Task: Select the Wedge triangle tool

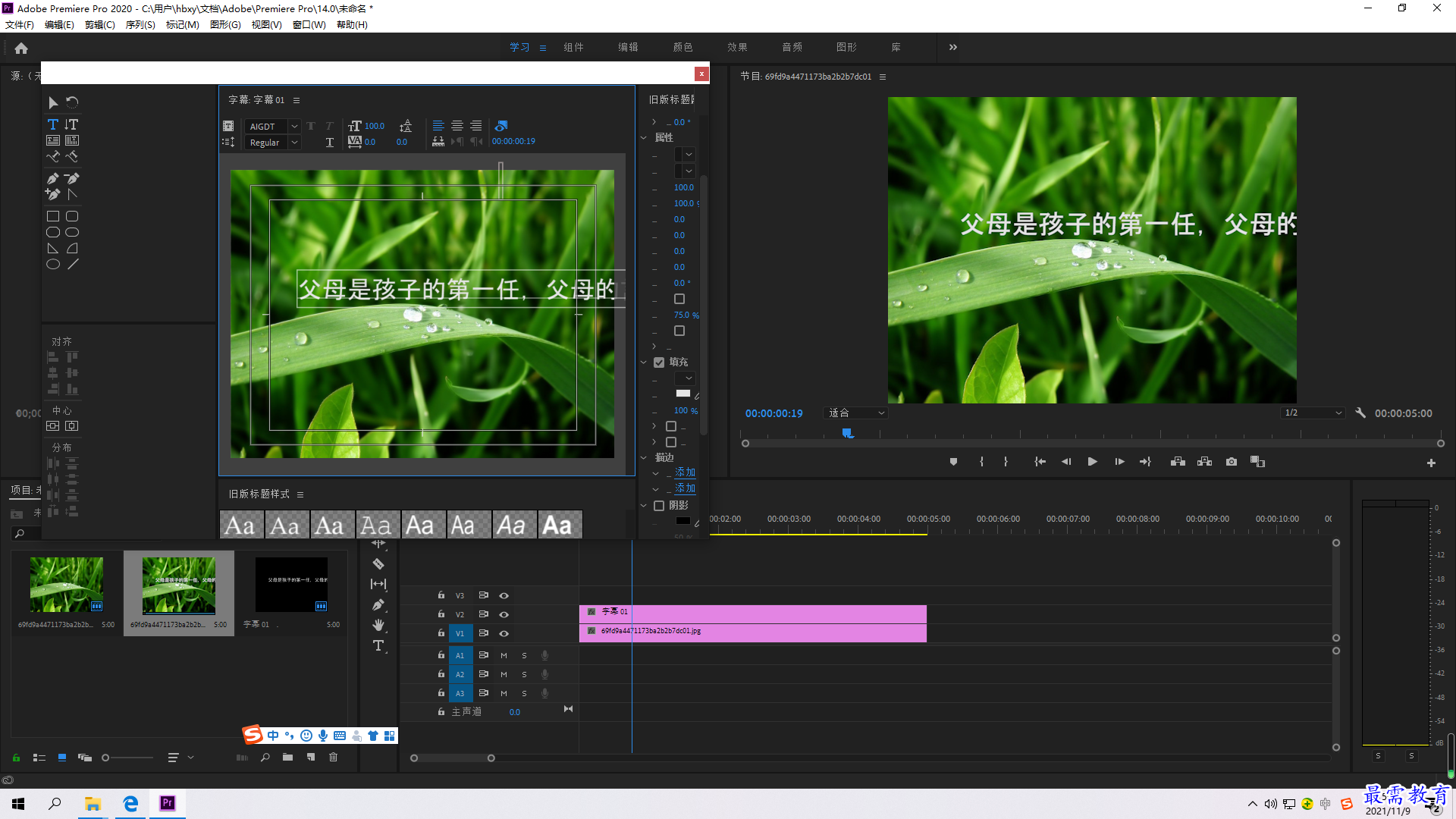Action: [53, 249]
